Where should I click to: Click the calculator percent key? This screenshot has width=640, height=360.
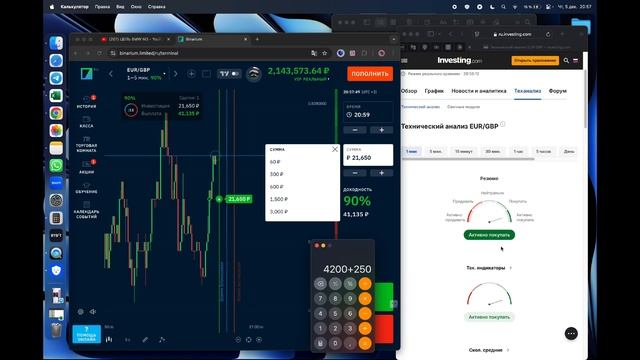coord(350,283)
